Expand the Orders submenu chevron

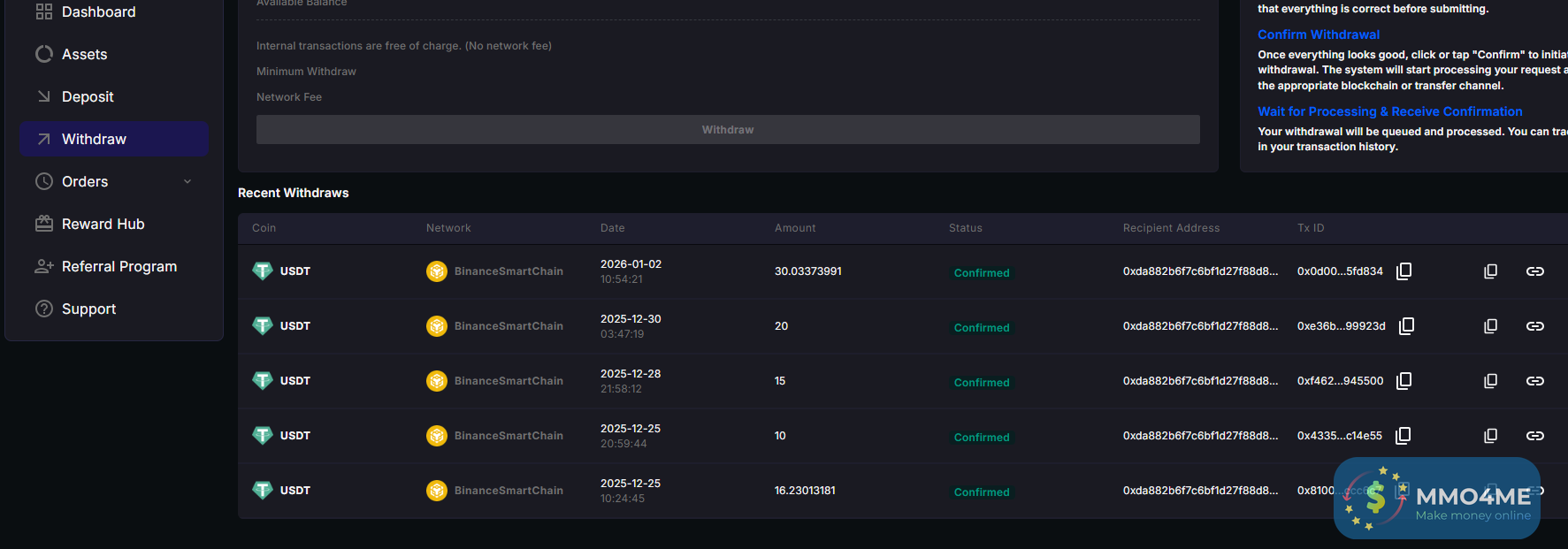(x=187, y=181)
